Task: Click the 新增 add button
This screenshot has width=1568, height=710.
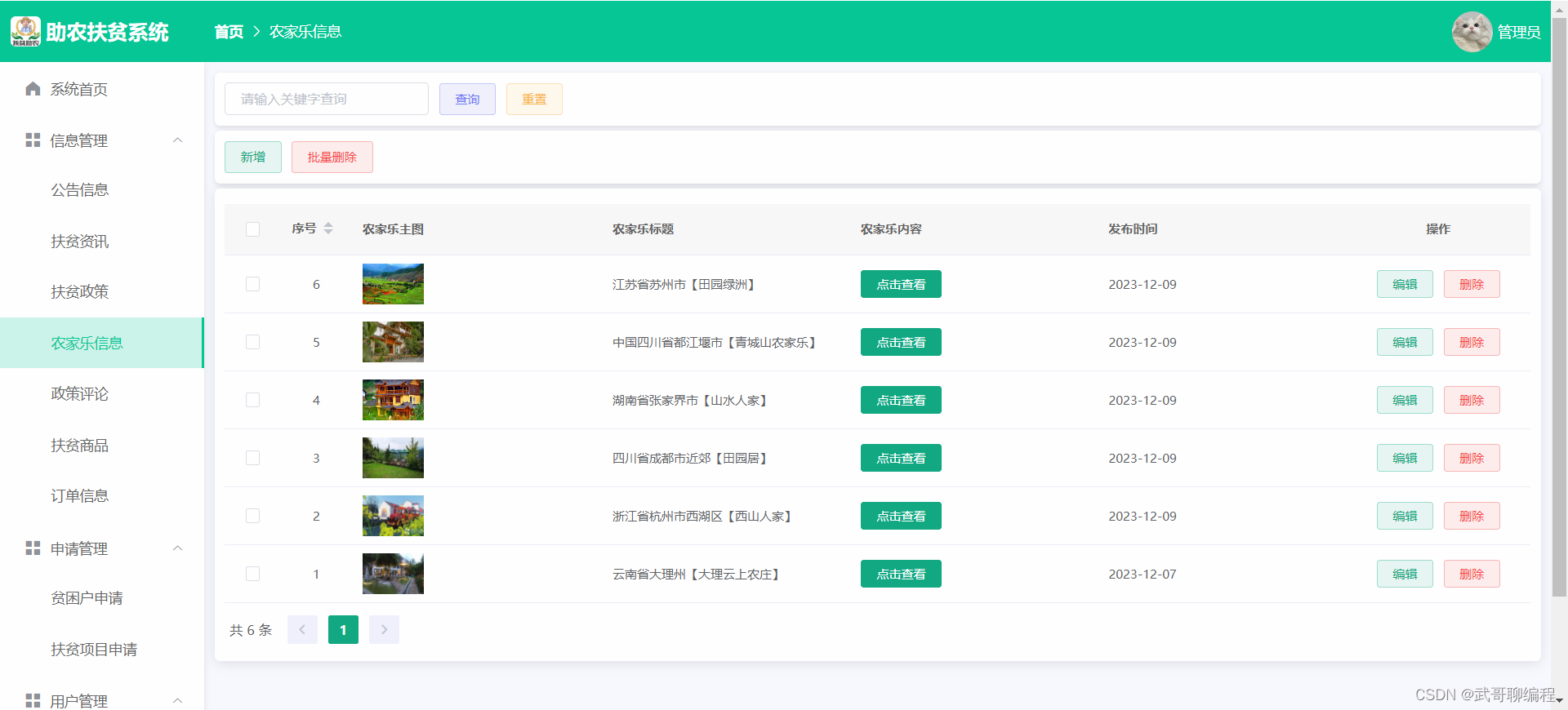Action: (x=253, y=157)
